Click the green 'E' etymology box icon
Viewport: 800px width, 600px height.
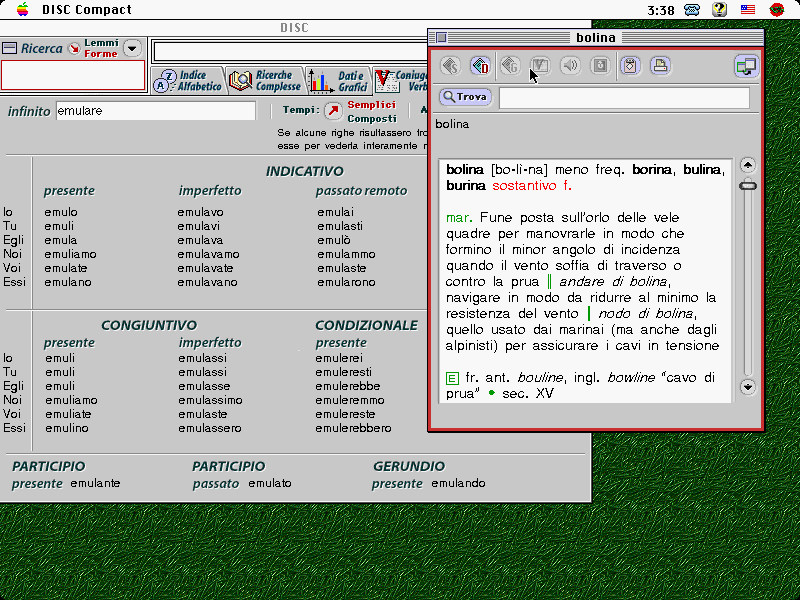pos(452,378)
